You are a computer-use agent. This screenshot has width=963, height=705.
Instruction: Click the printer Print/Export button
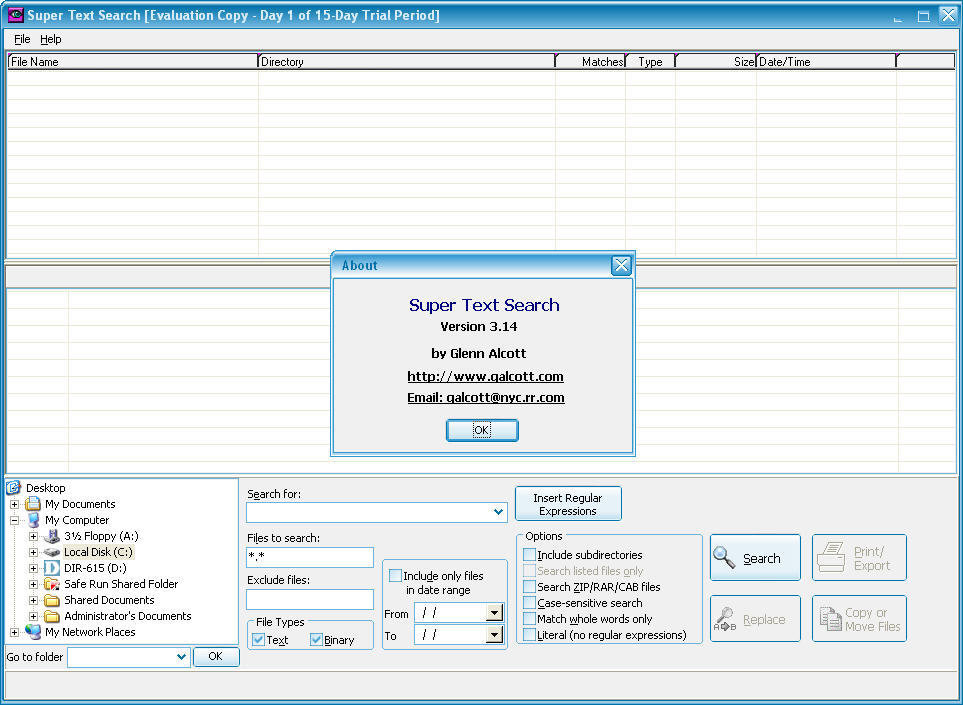859,558
